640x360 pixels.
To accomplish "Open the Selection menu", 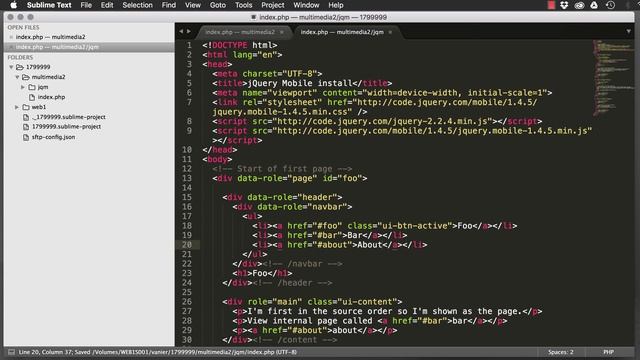I will (x=138, y=5).
